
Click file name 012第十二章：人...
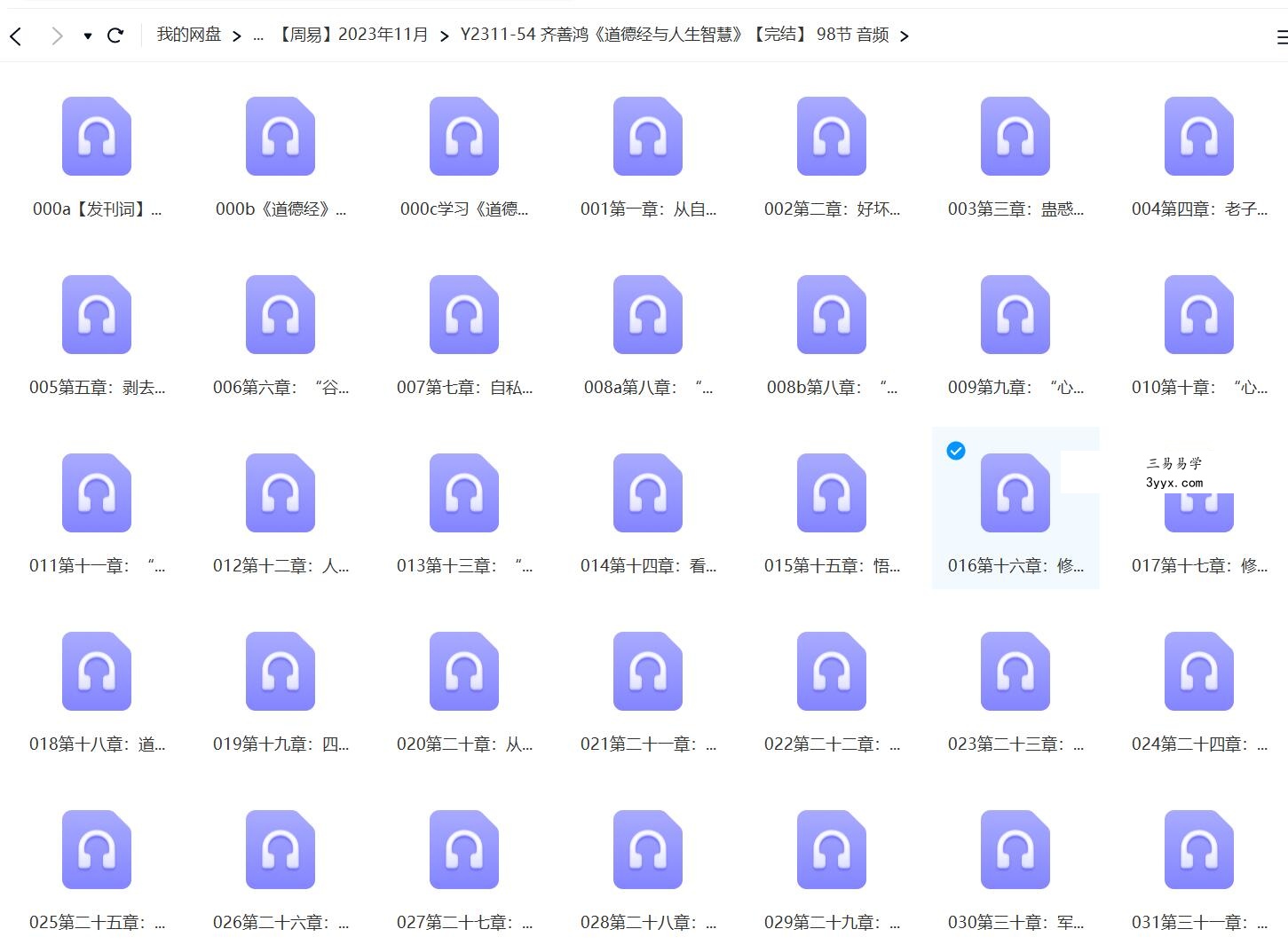tap(281, 565)
